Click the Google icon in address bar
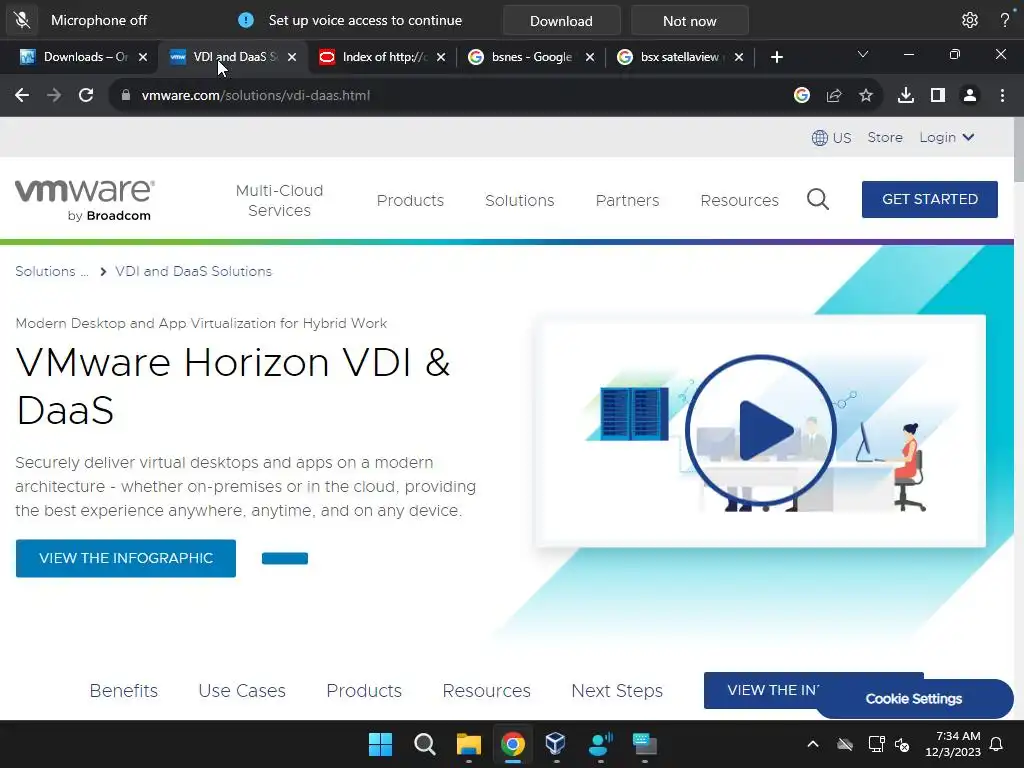Viewport: 1024px width, 768px height. pos(802,95)
